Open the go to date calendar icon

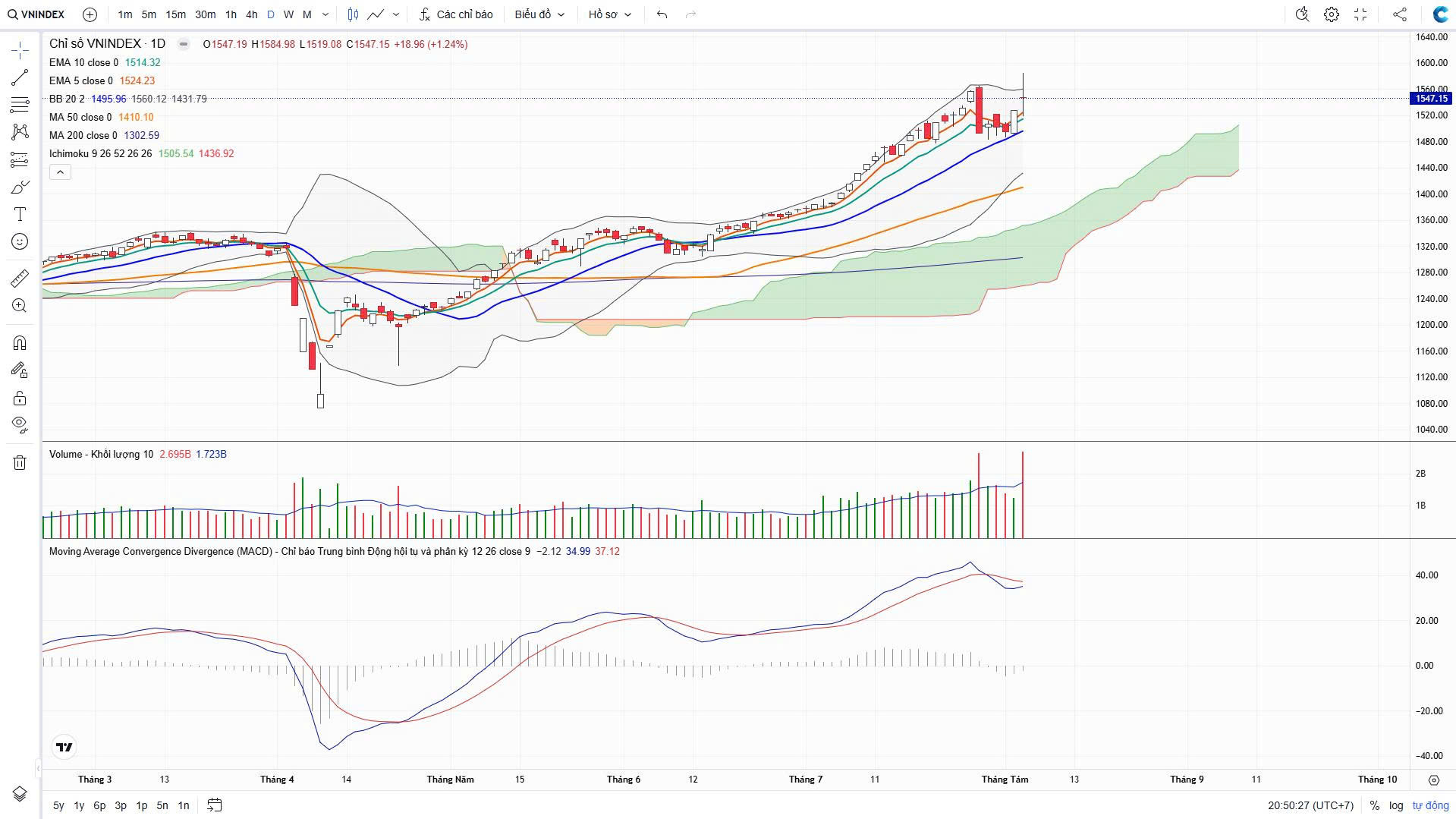[x=215, y=805]
